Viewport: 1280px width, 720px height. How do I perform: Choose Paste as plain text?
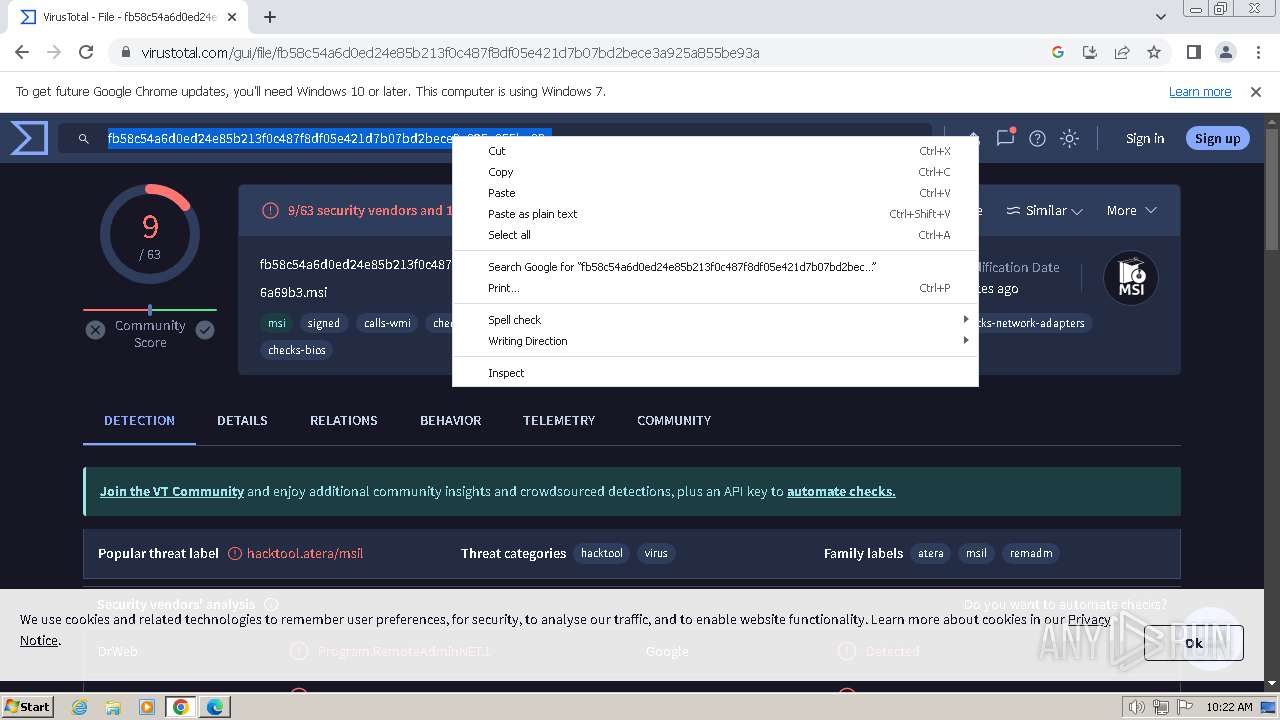(x=715, y=214)
